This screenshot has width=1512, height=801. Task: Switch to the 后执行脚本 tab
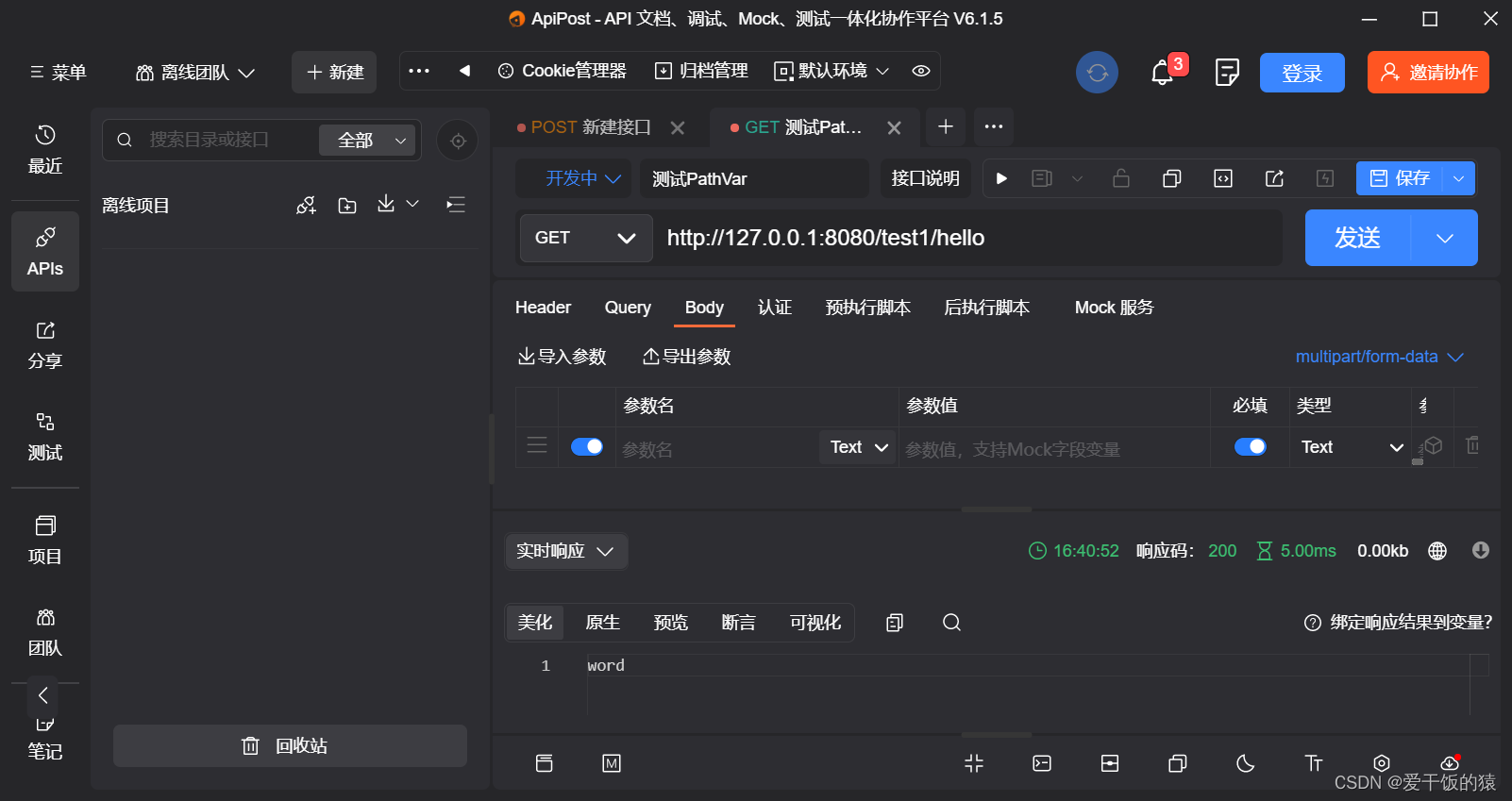click(x=986, y=308)
